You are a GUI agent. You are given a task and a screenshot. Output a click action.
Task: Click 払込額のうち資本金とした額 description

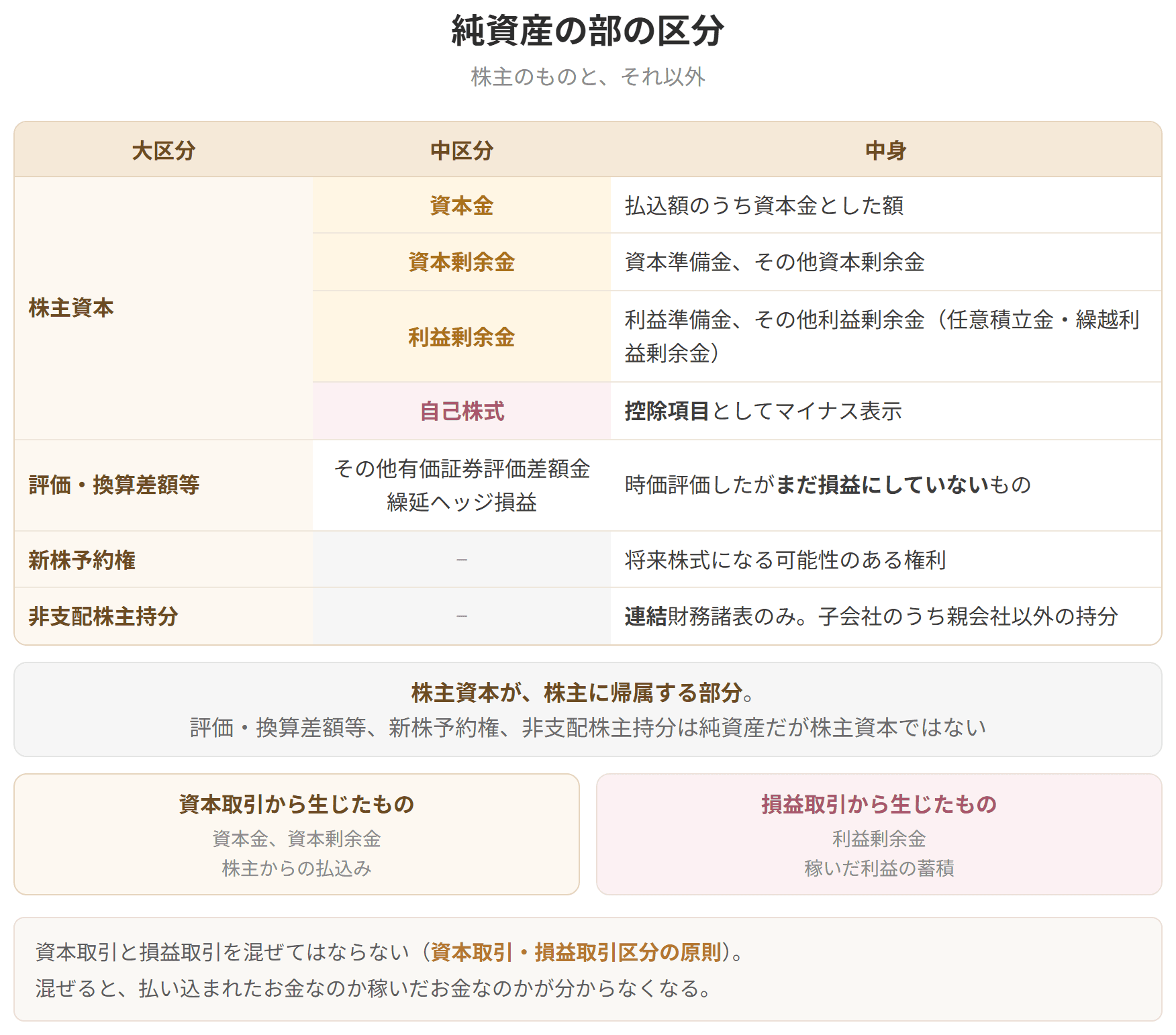[764, 205]
